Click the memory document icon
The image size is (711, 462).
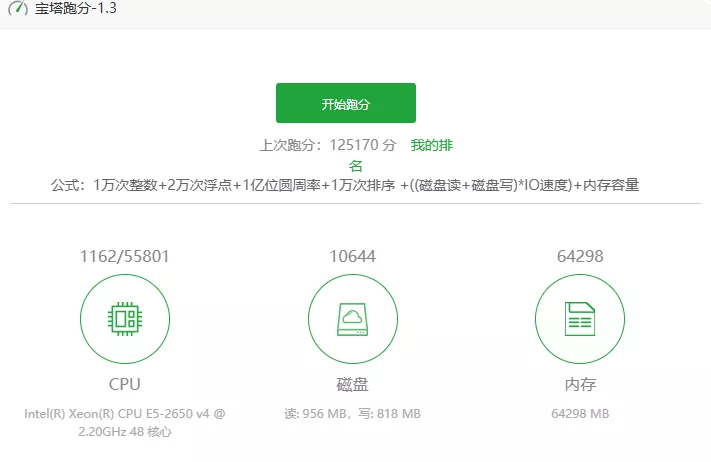click(580, 319)
